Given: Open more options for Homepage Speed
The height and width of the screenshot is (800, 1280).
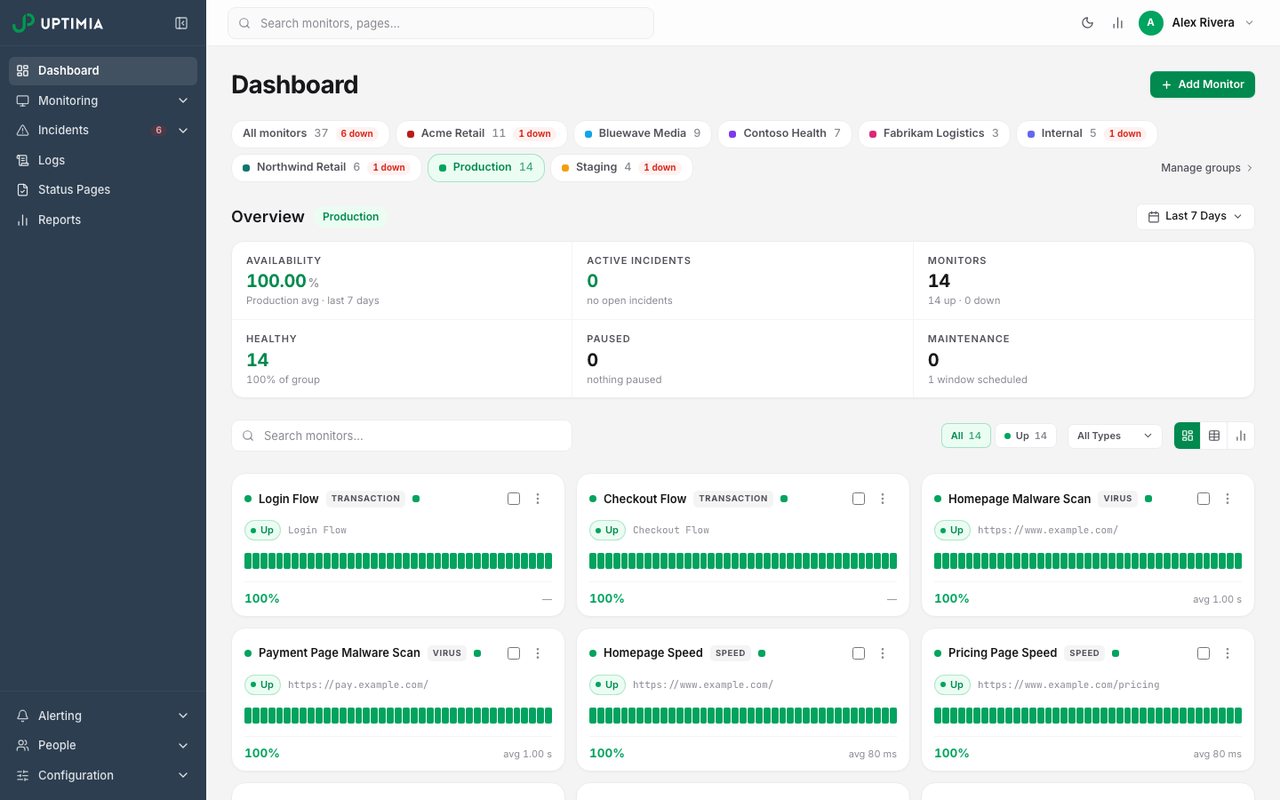Looking at the screenshot, I should (x=883, y=653).
